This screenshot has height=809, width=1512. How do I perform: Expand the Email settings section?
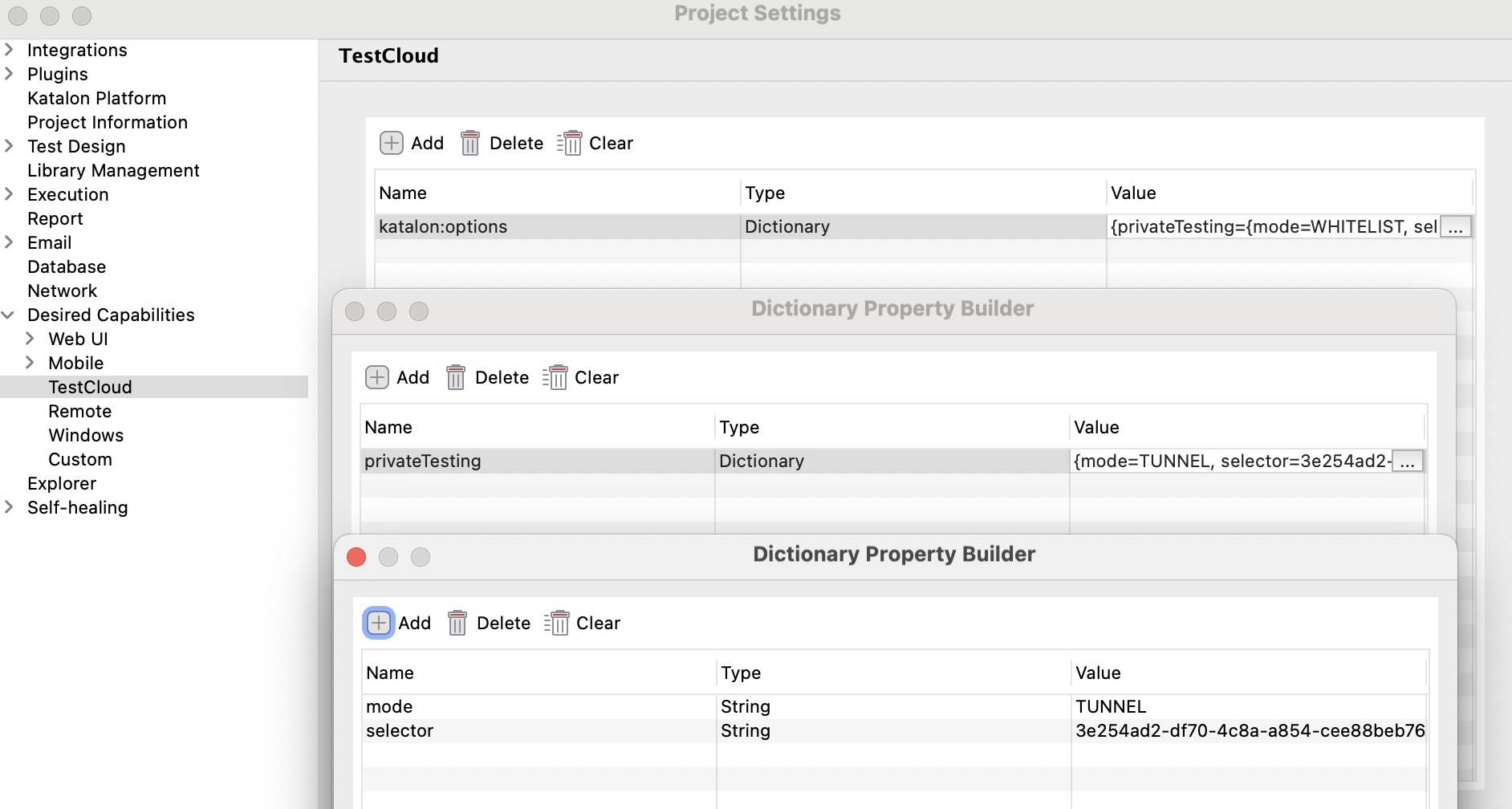[x=9, y=242]
